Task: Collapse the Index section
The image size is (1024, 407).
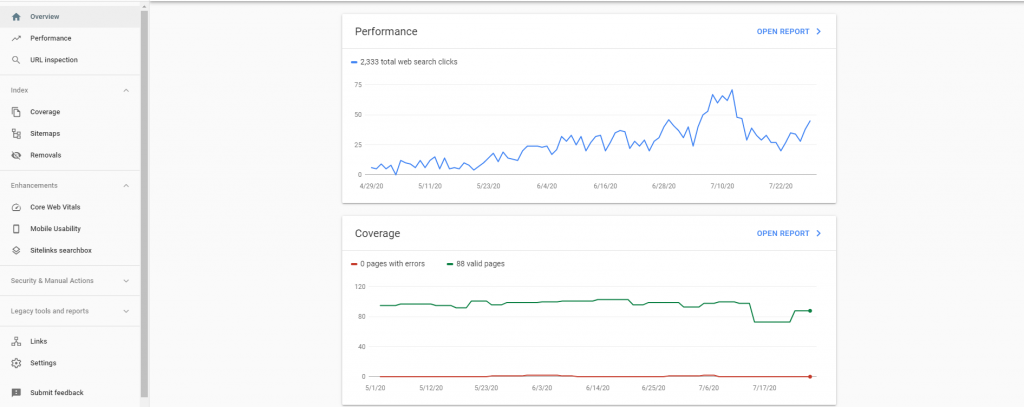Action: (126, 90)
